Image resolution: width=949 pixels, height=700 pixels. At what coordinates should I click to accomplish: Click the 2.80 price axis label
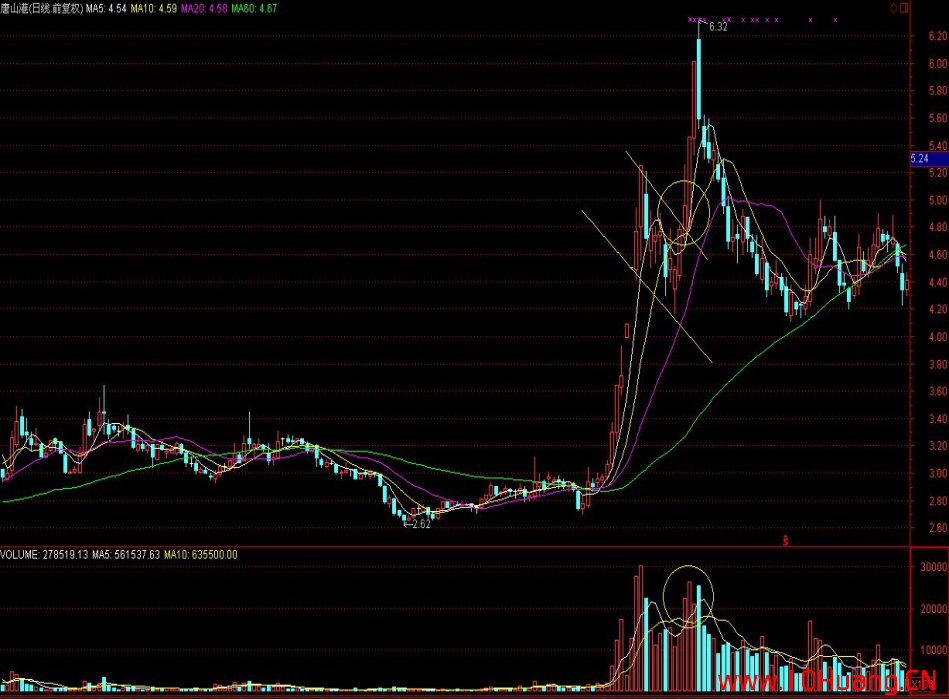[938, 501]
